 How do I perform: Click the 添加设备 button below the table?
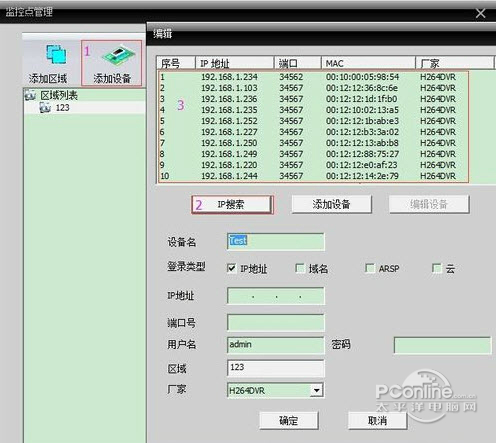pyautogui.click(x=331, y=204)
